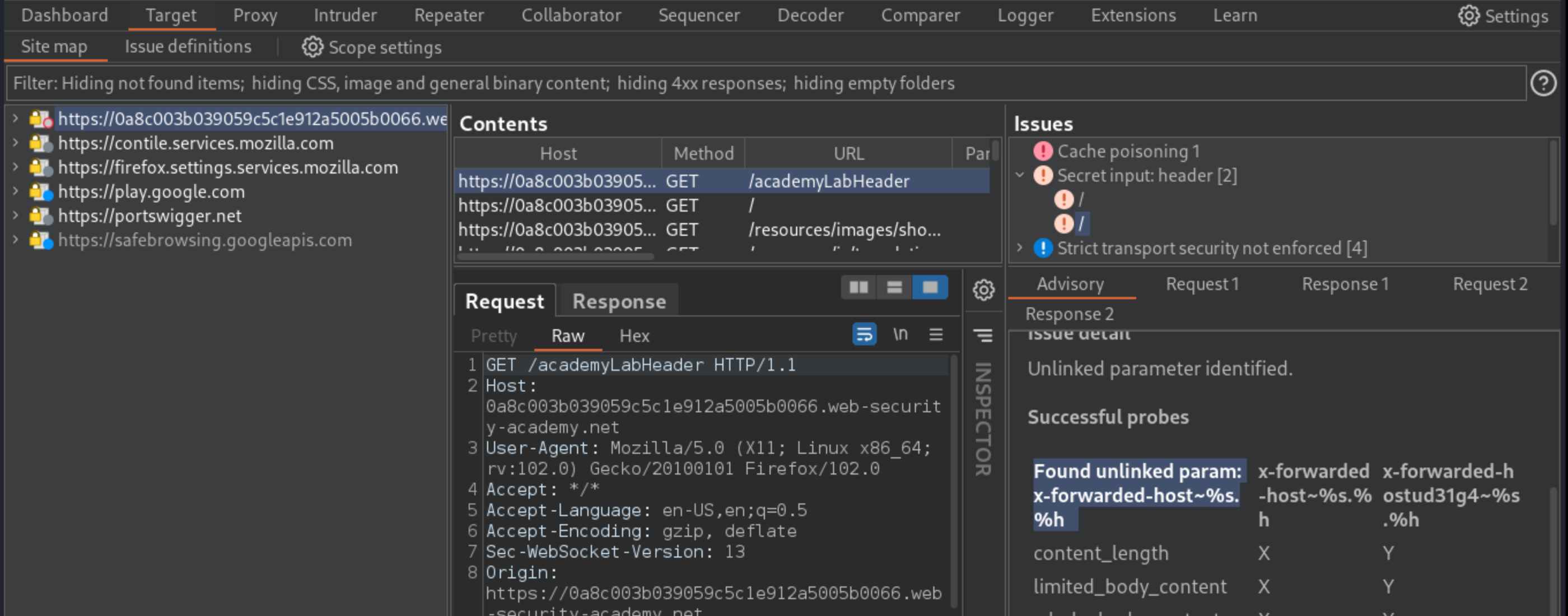Click the Secret input header severity icon
This screenshot has height=616, width=1568.
tap(1043, 175)
